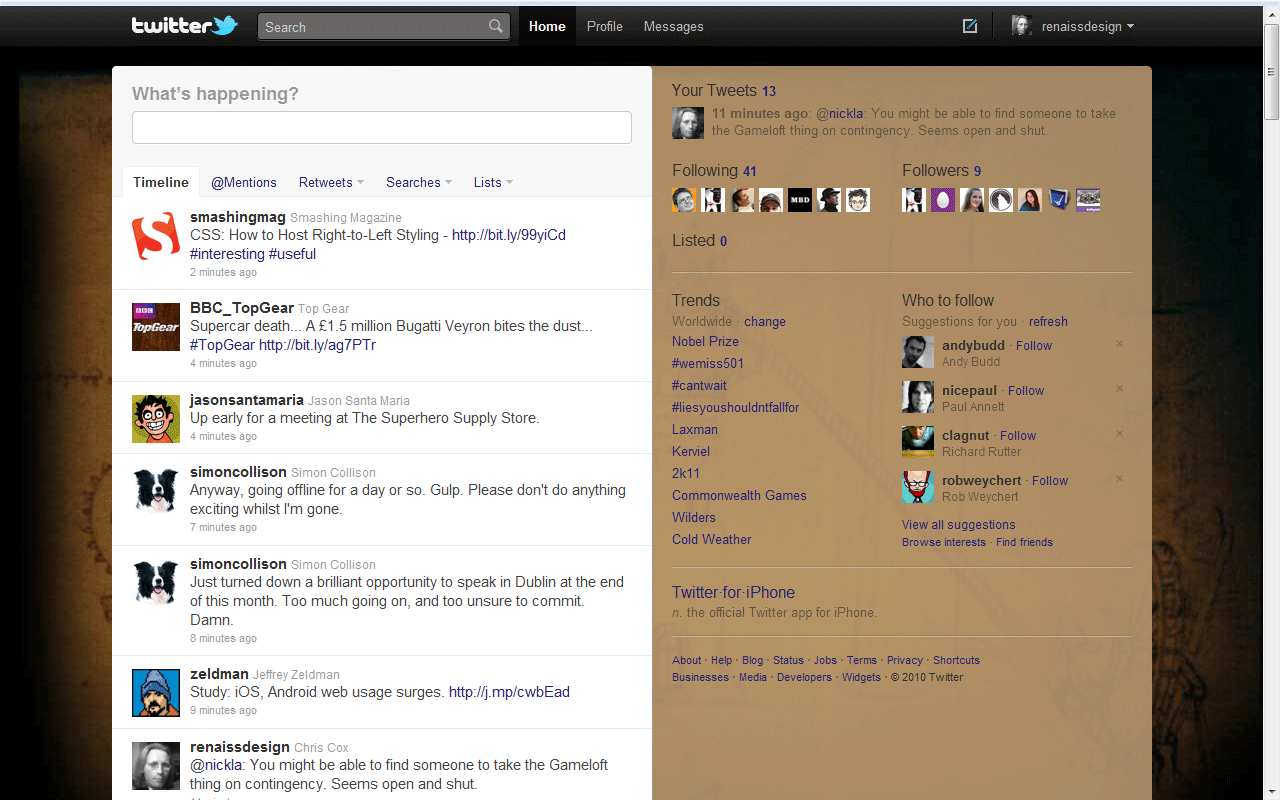Dismiss the andybudd follow suggestion
This screenshot has width=1280, height=800.
coord(1119,344)
